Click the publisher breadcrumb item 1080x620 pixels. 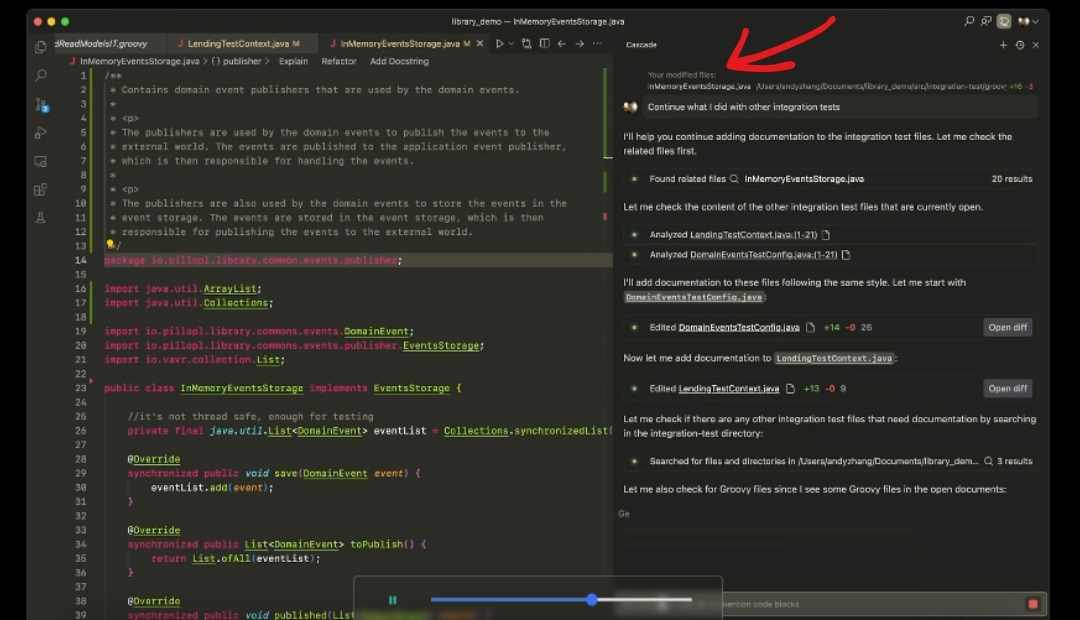(242, 61)
